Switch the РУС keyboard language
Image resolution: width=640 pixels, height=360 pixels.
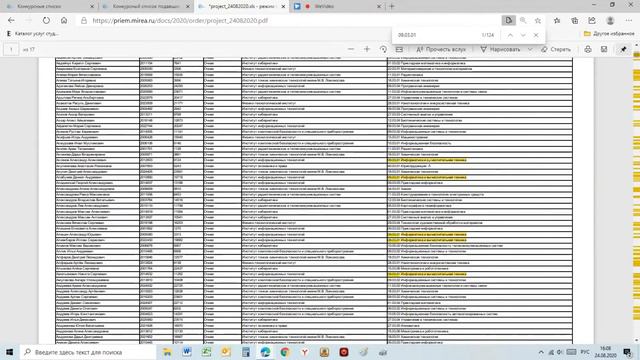pyautogui.click(x=585, y=352)
